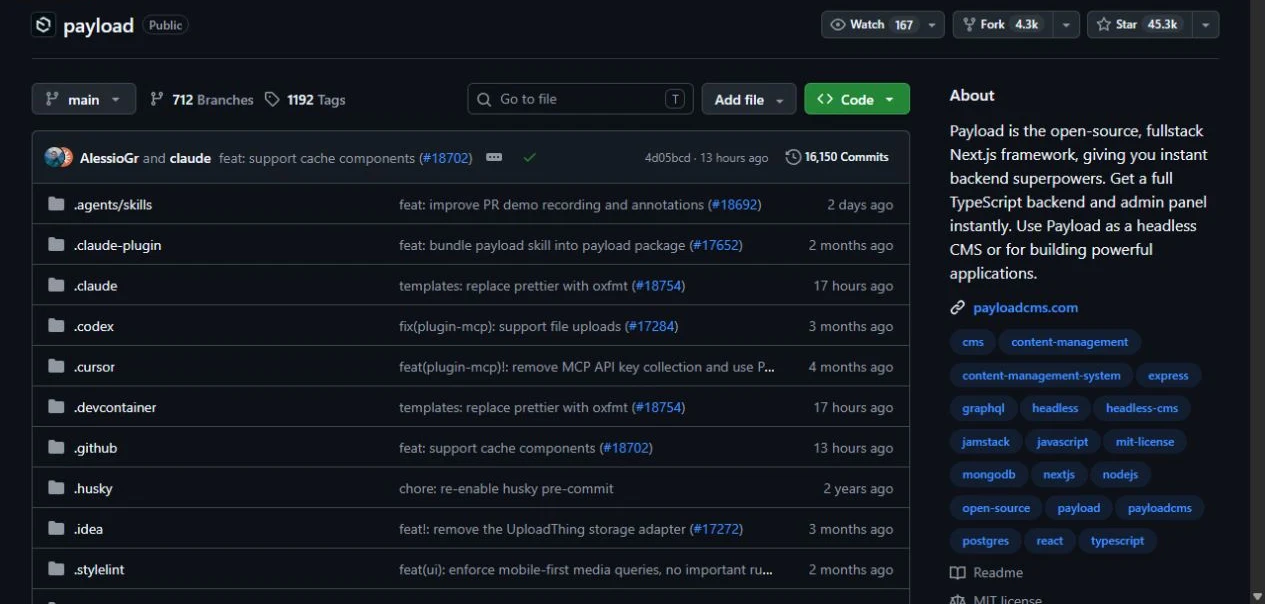Click the payload repository logo icon
Image resolution: width=1265 pixels, height=604 pixels.
[x=43, y=25]
